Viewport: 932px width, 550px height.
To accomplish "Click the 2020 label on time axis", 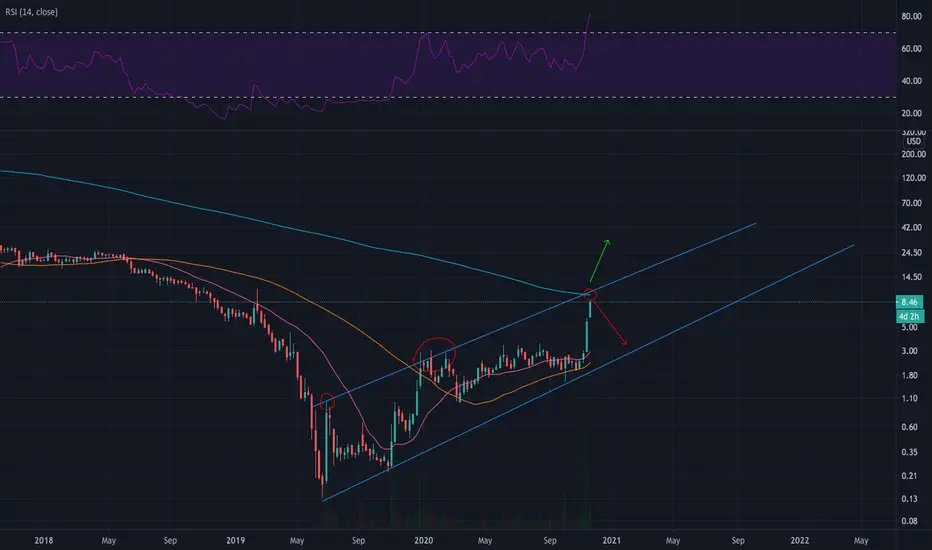I will pos(423,540).
